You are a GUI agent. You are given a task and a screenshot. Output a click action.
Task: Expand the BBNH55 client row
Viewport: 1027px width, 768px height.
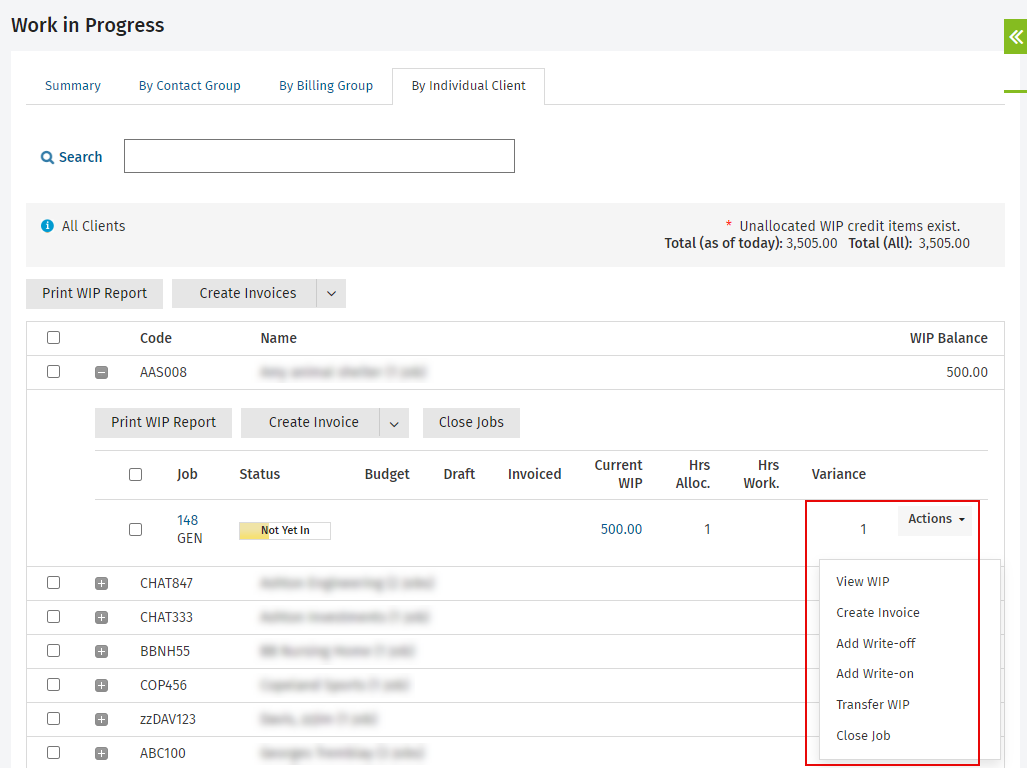click(x=102, y=651)
